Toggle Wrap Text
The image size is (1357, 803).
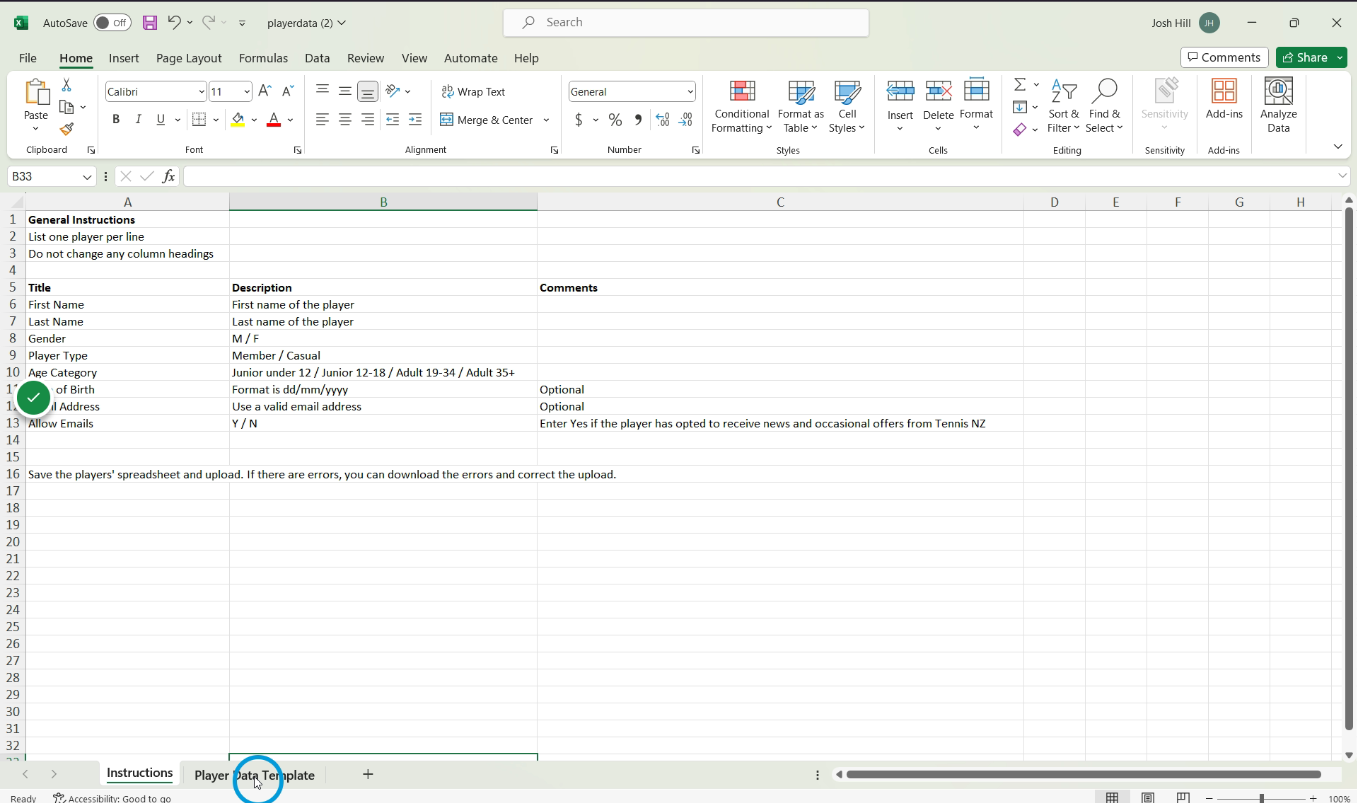[473, 91]
